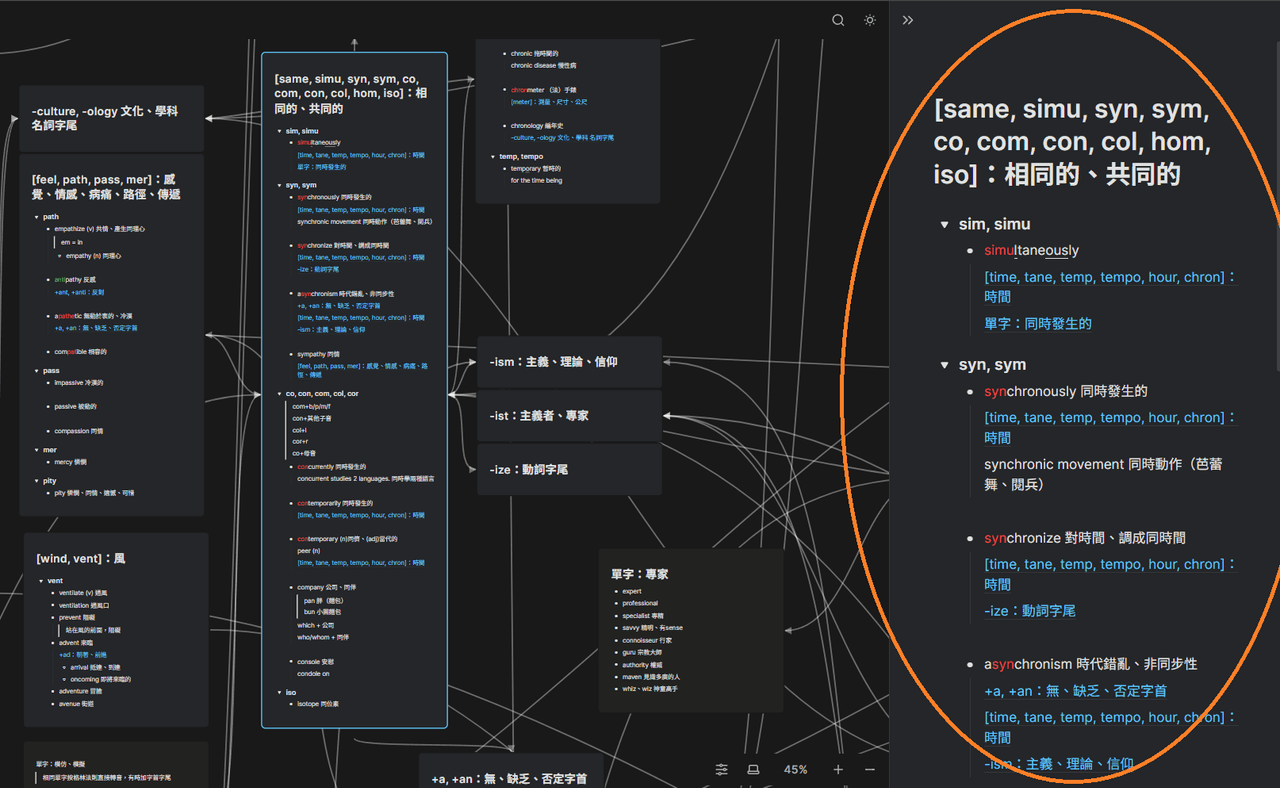Viewport: 1280px width, 788px height.
Task: Toggle the light/dark theme sun icon
Action: click(x=870, y=20)
